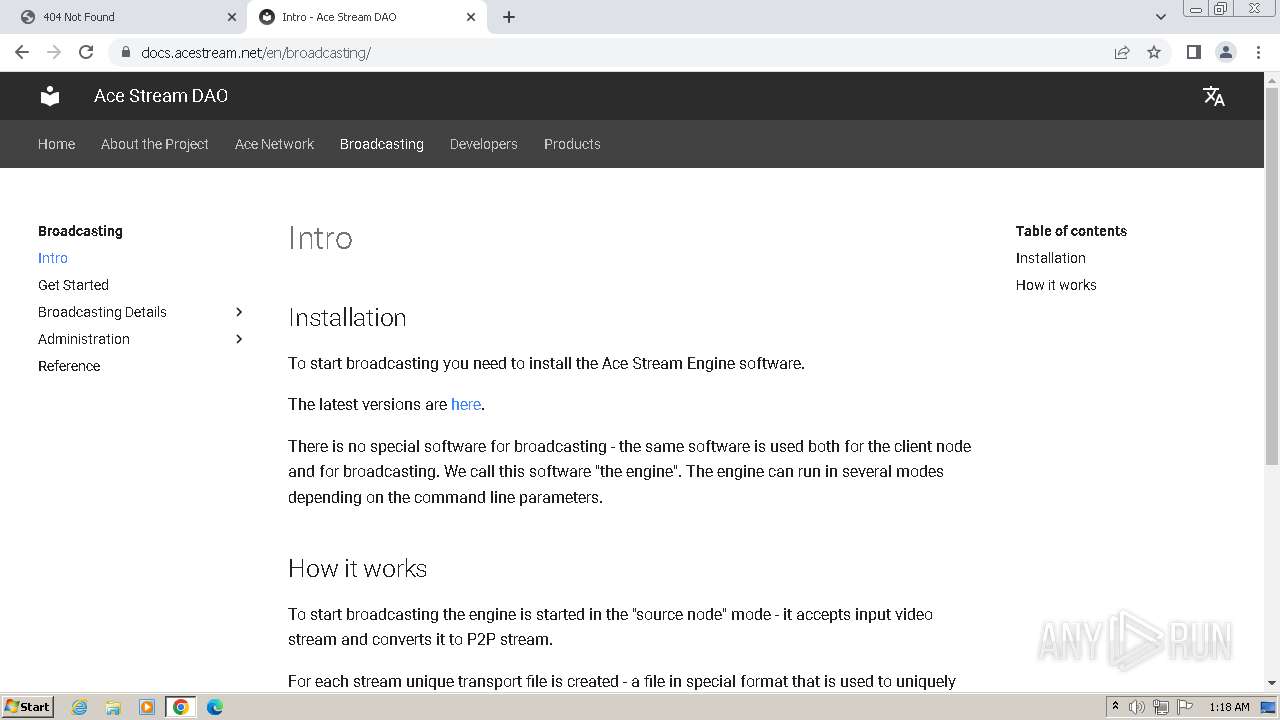Launch Internet Explorer from the taskbar
The image size is (1280, 720).
[x=80, y=707]
